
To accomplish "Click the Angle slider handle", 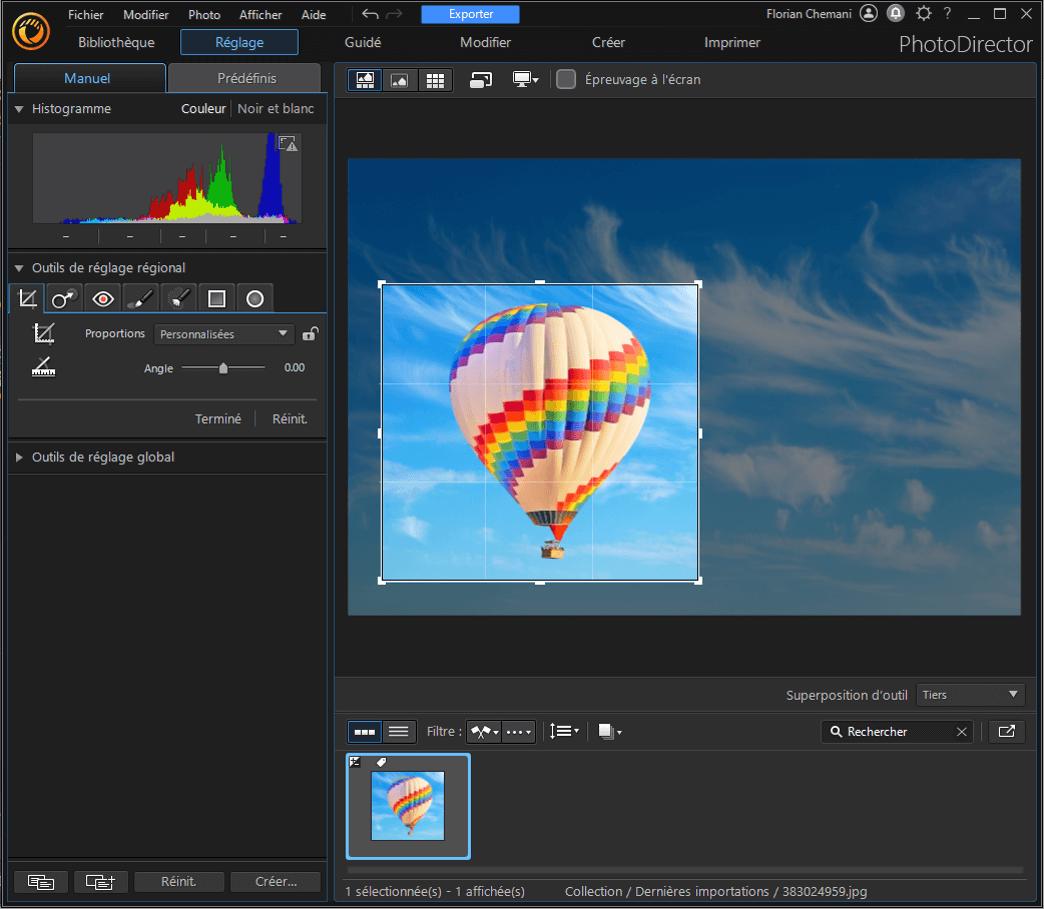I will (x=223, y=368).
